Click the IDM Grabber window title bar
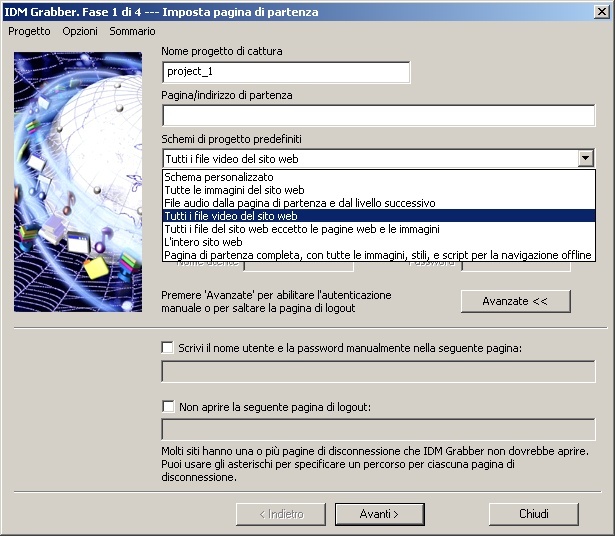This screenshot has height=536, width=615. coord(300,11)
